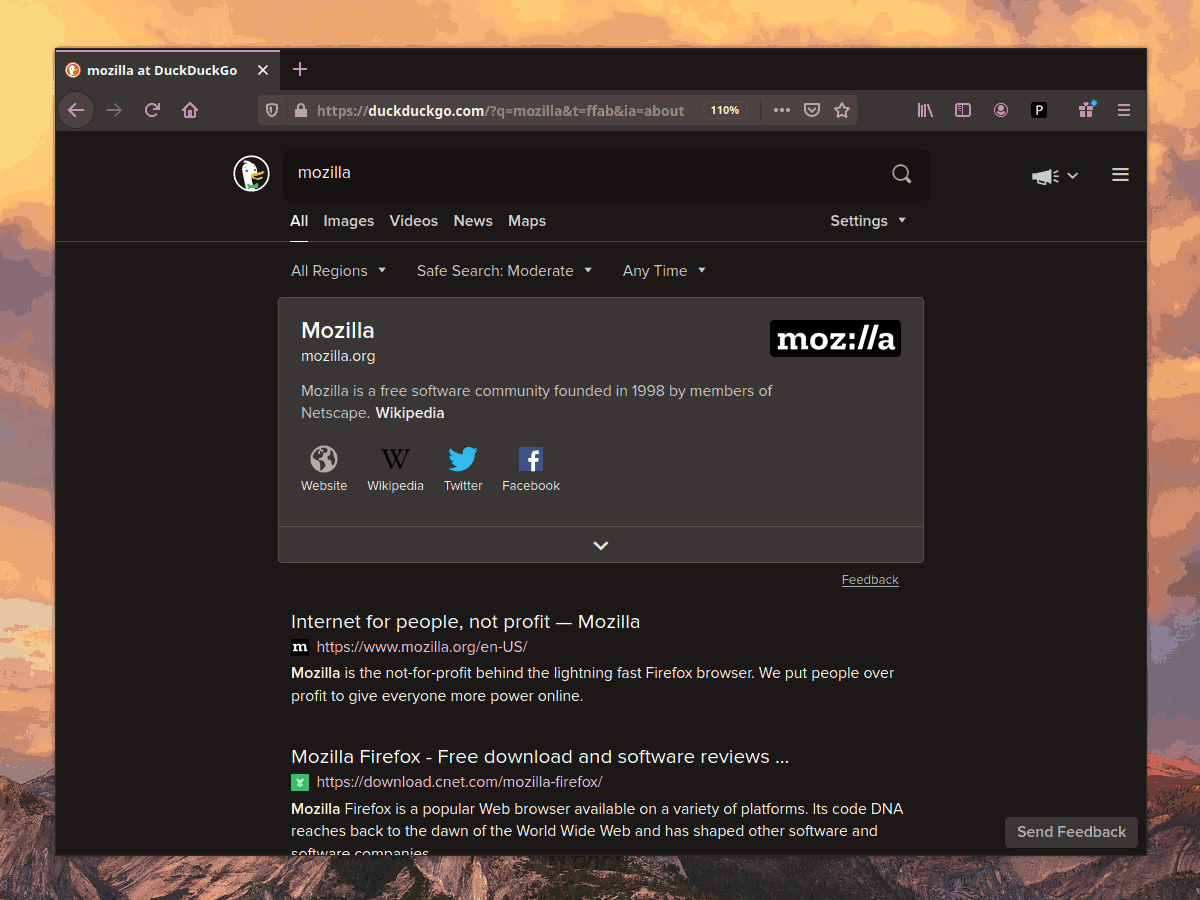Open Firefox hamburger menu
The image size is (1200, 900).
point(1124,110)
